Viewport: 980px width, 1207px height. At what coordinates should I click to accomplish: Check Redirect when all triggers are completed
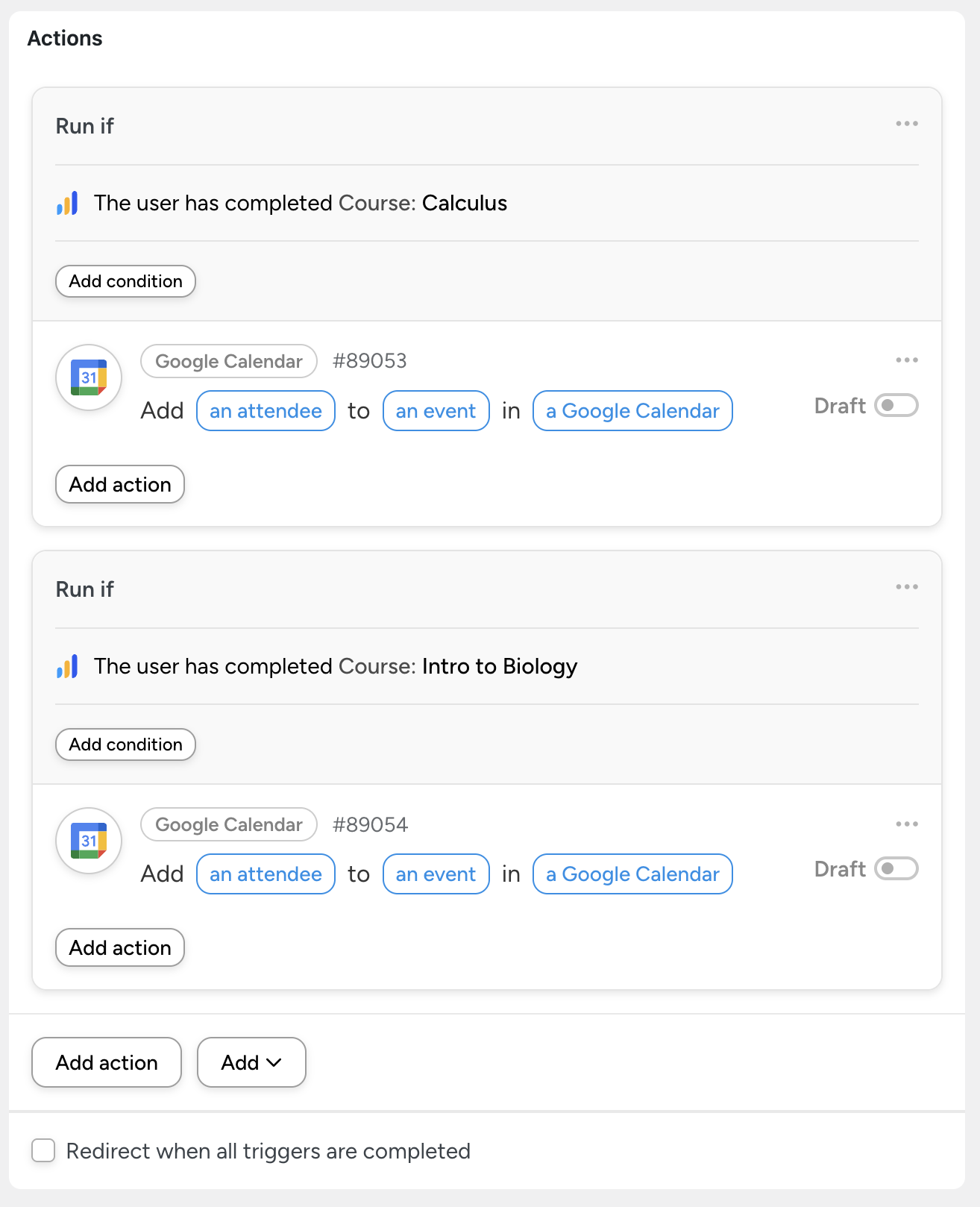[43, 1150]
